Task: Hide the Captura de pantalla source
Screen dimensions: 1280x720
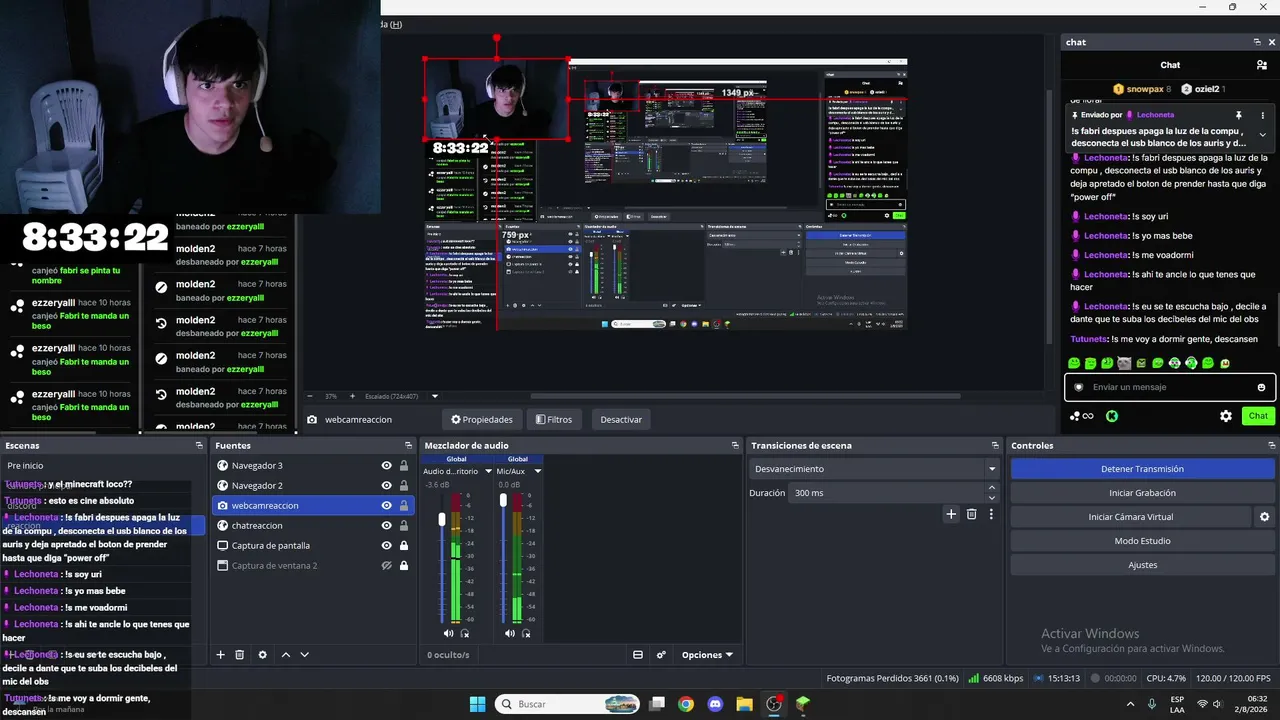Action: (386, 545)
